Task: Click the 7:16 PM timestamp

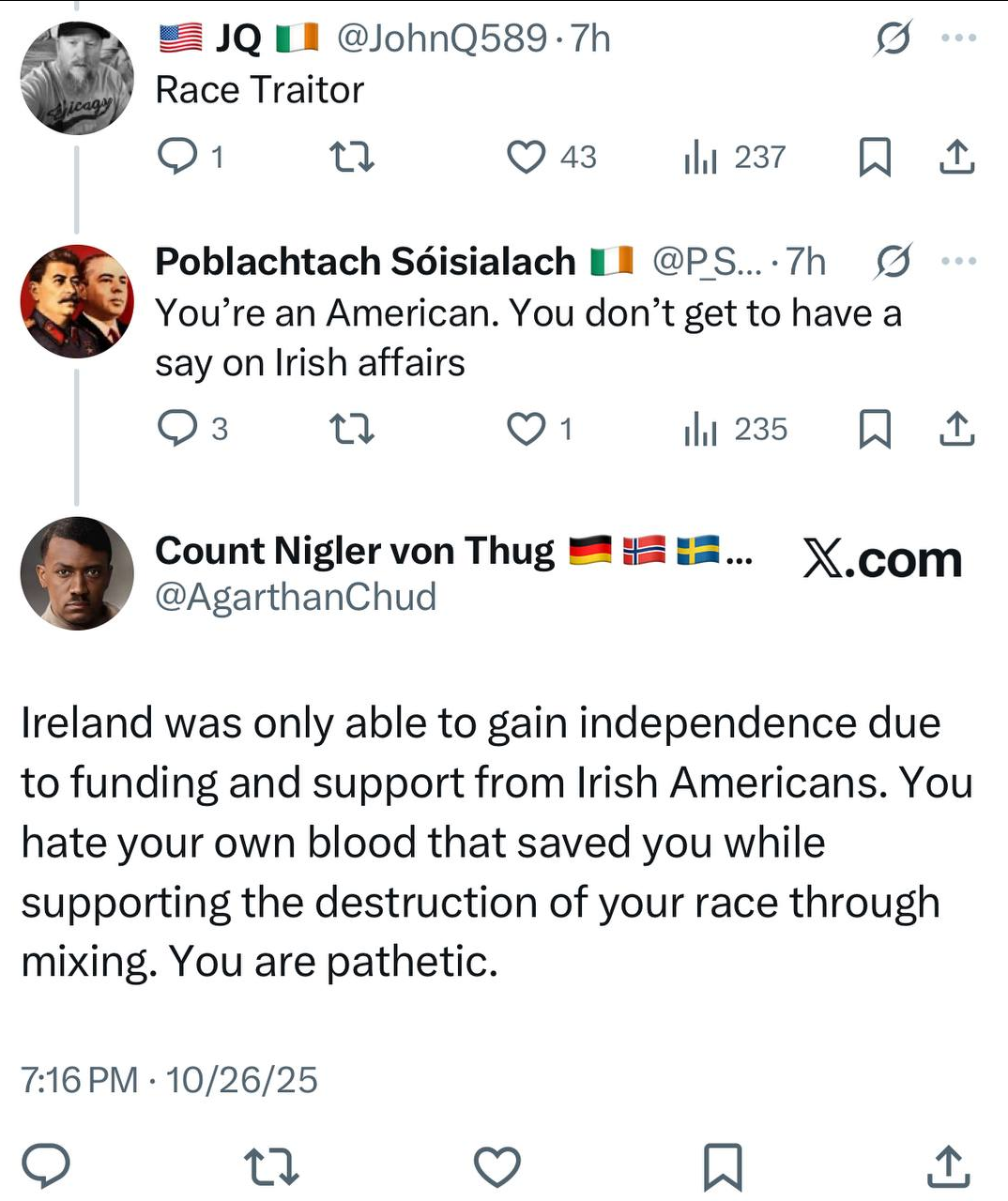Action: pos(80,1080)
